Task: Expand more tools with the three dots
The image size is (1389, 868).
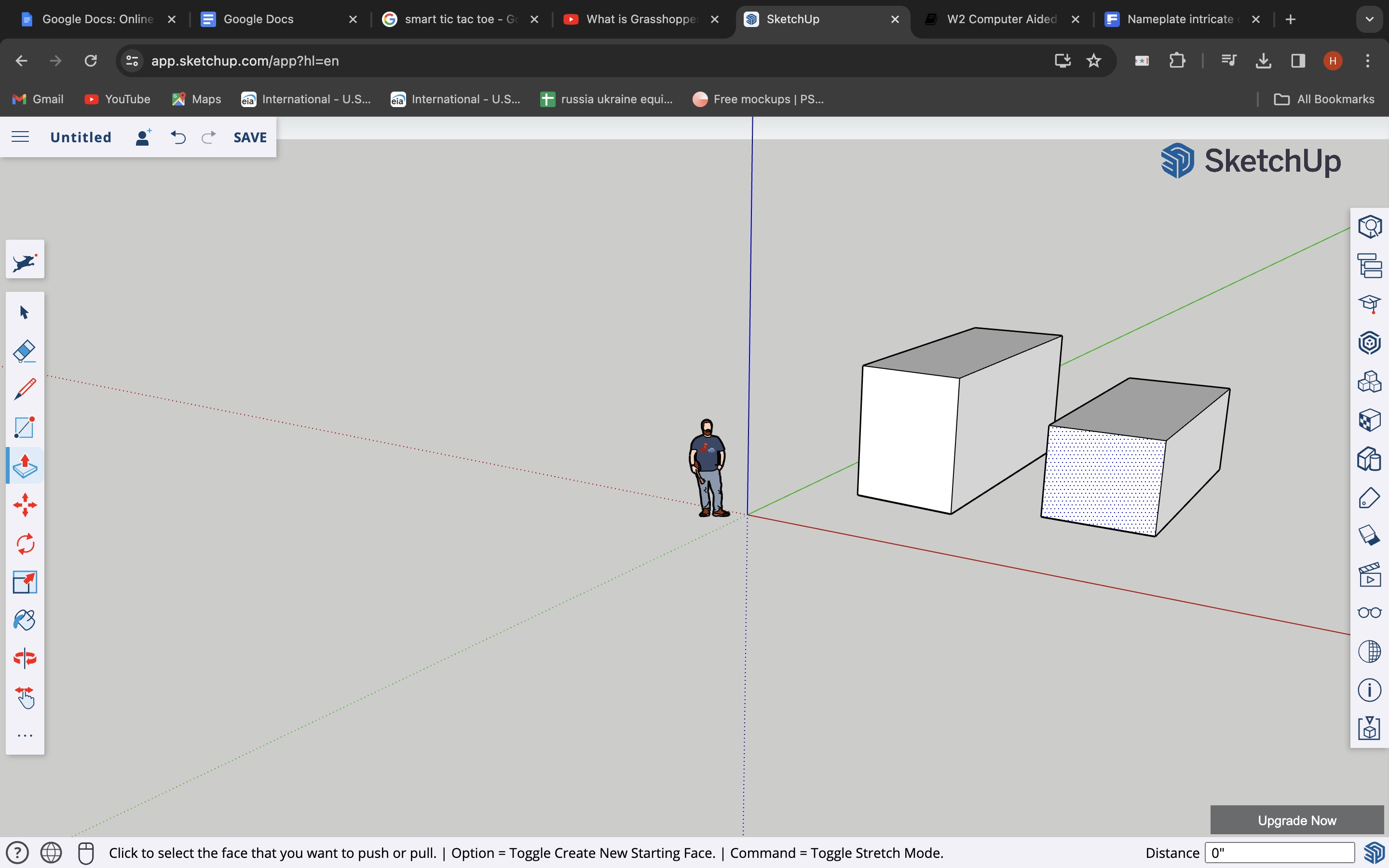Action: pos(25,735)
